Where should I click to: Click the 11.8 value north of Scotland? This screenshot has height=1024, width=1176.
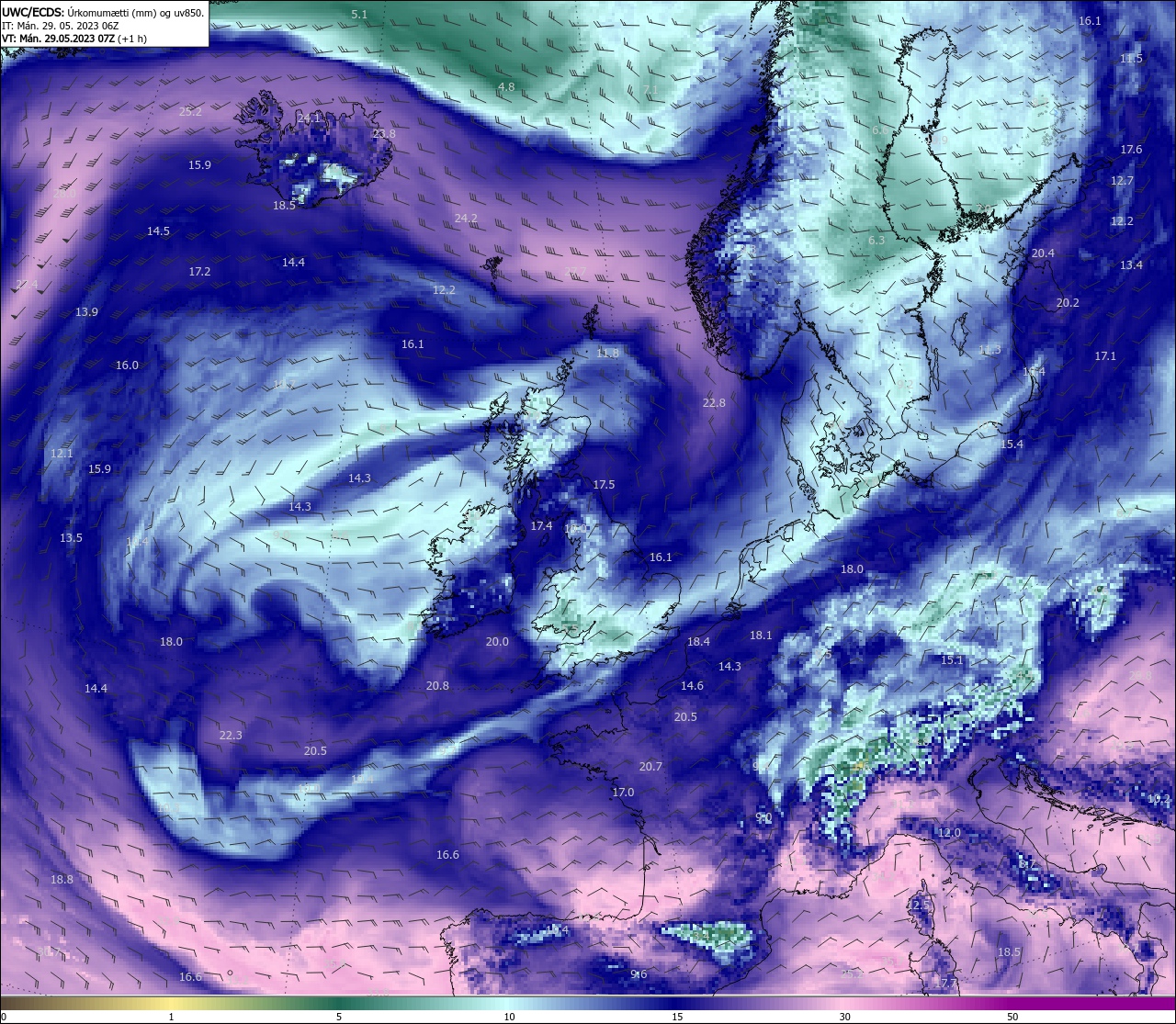(x=607, y=354)
